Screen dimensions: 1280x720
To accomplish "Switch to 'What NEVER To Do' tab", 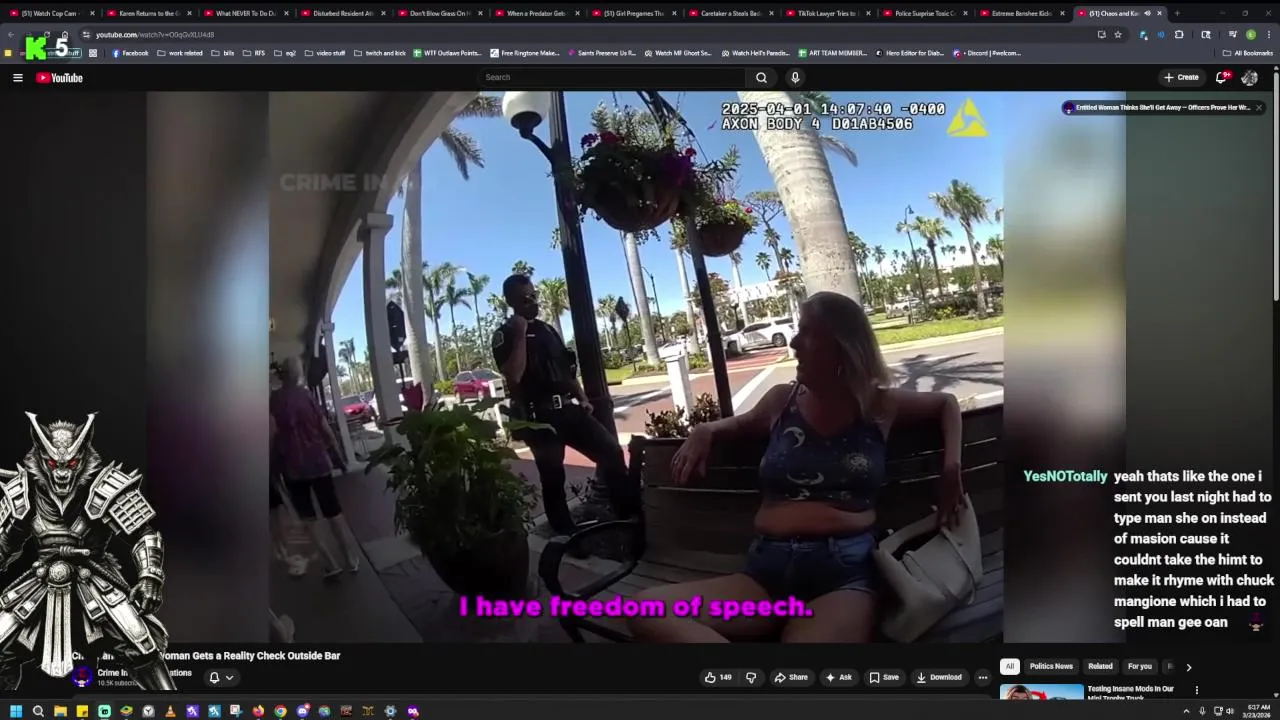I will tap(245, 13).
